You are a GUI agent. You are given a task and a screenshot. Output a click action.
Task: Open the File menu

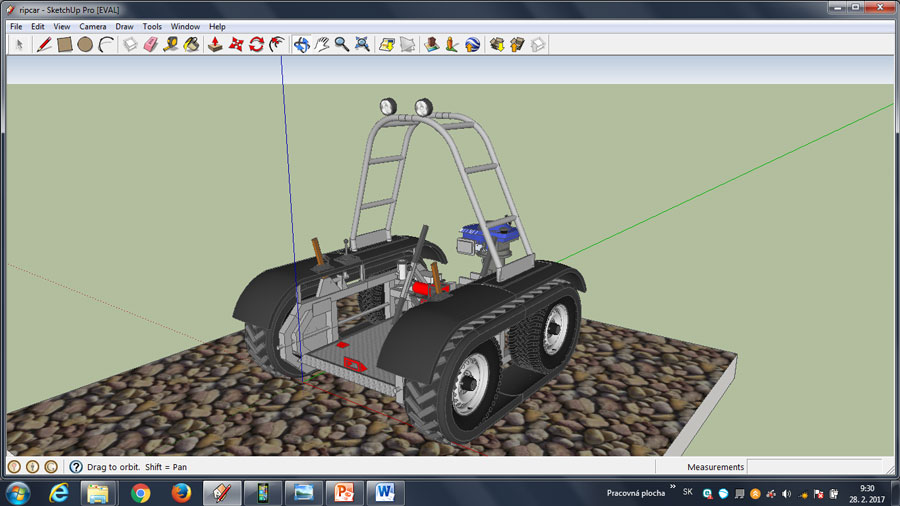(16, 26)
